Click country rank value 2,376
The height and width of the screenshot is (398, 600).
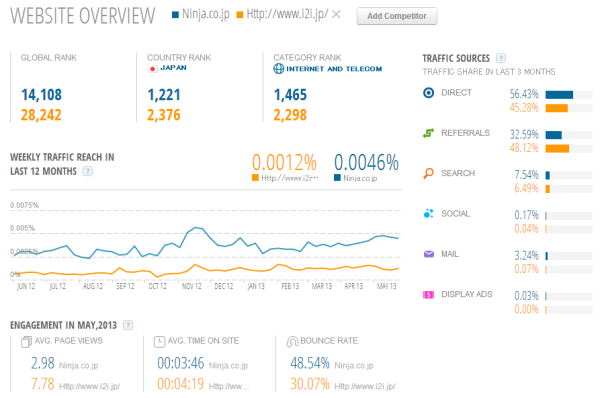click(164, 115)
